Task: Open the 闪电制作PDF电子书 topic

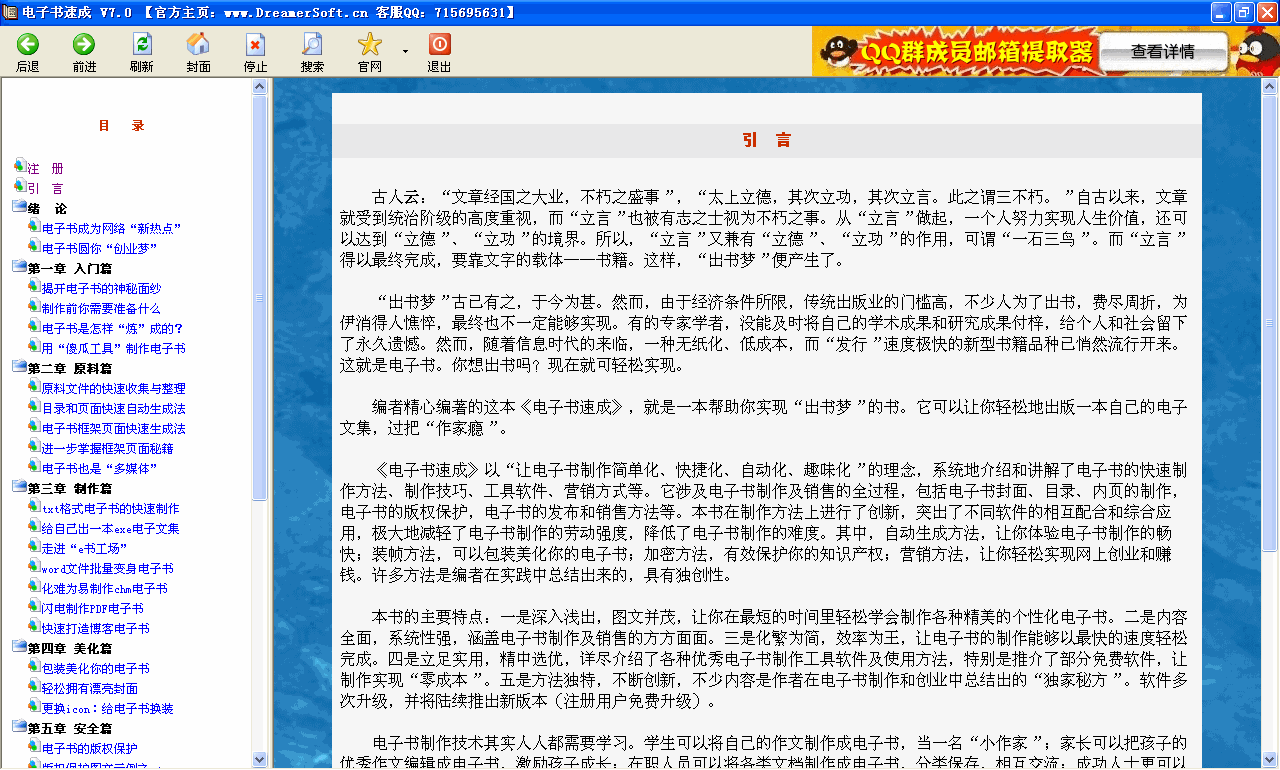Action: click(92, 608)
